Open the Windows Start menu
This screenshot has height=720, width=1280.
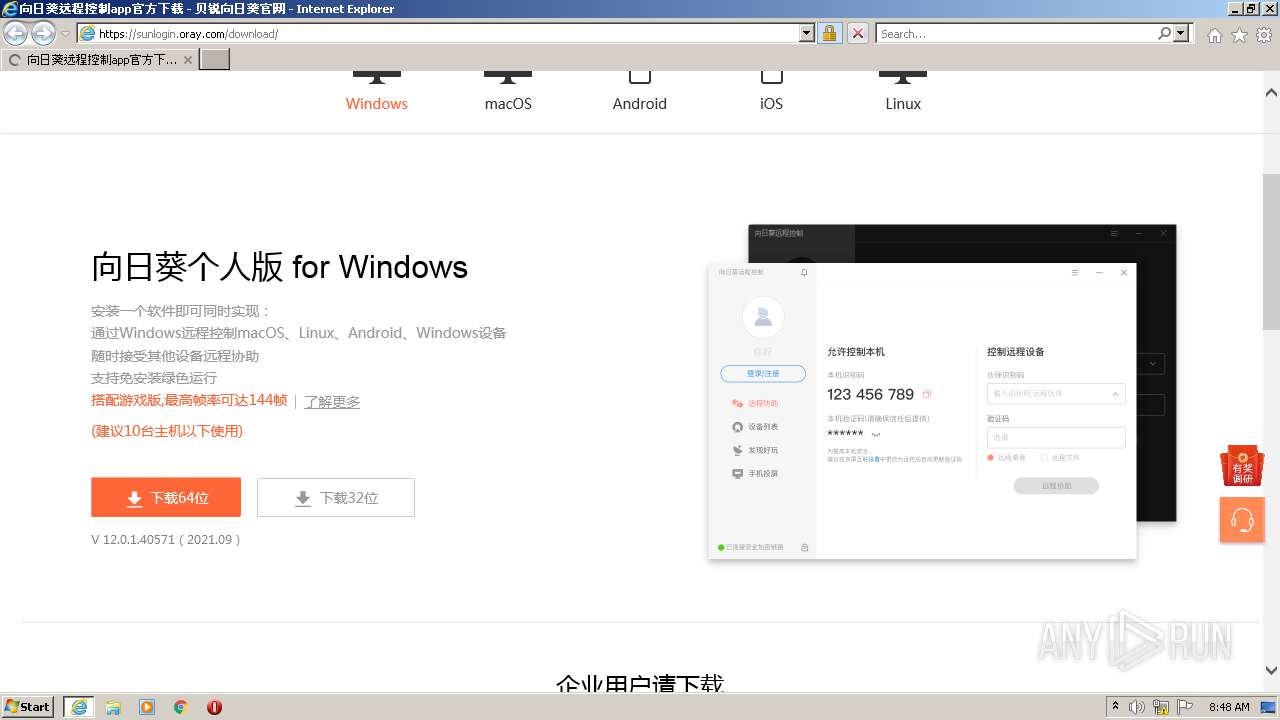[x=27, y=707]
